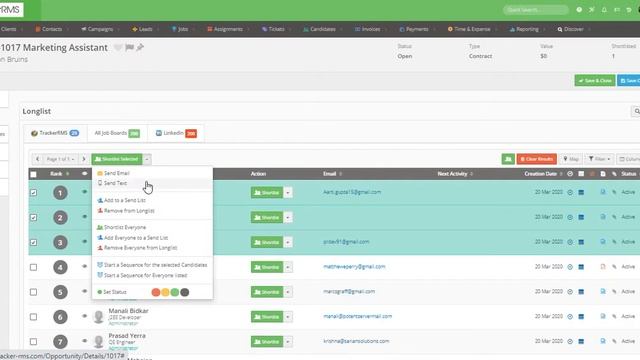Click green people icon left of Clear Results
The image size is (640, 360).
[508, 159]
